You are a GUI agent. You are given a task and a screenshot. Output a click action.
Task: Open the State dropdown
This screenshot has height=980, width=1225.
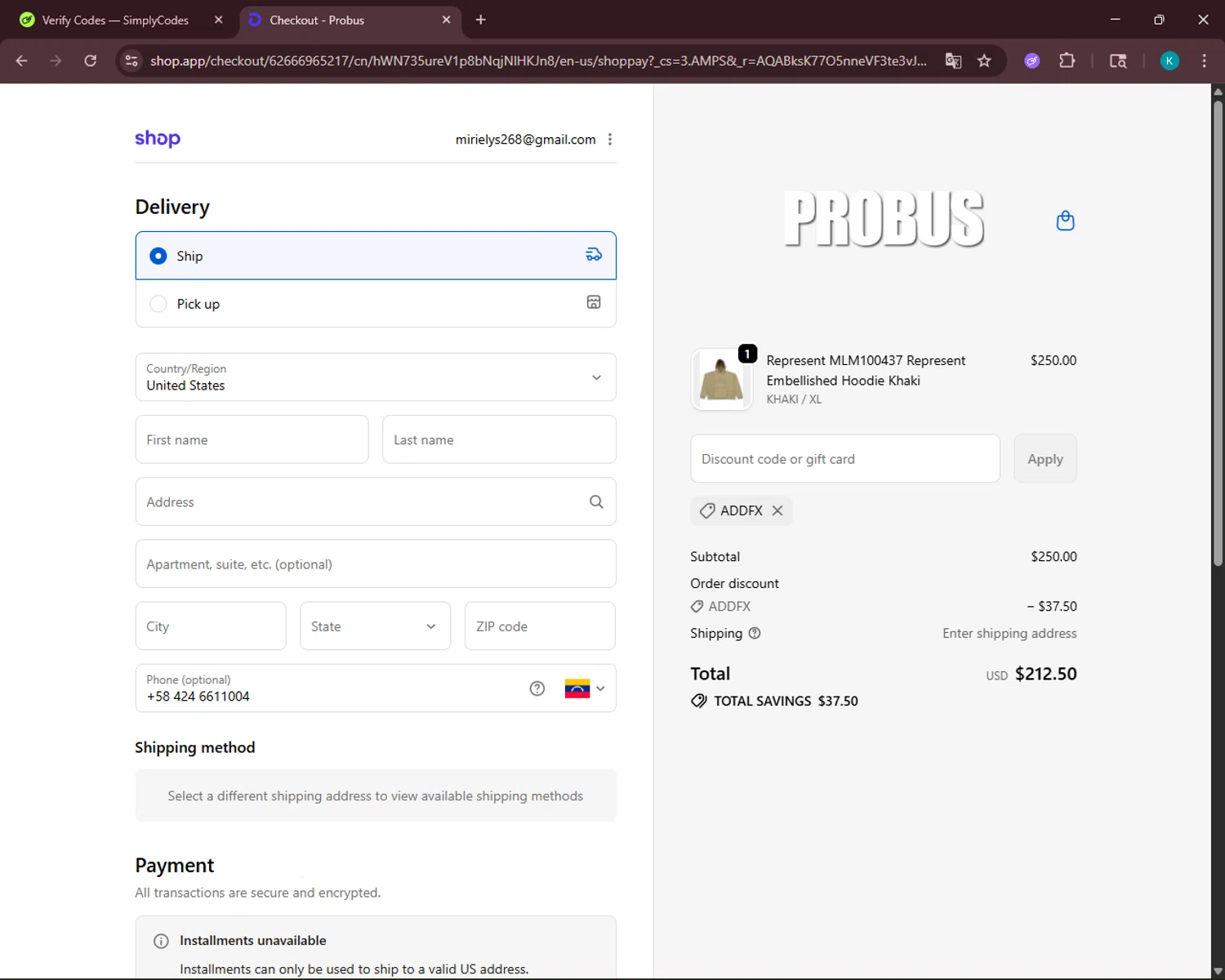[376, 626]
